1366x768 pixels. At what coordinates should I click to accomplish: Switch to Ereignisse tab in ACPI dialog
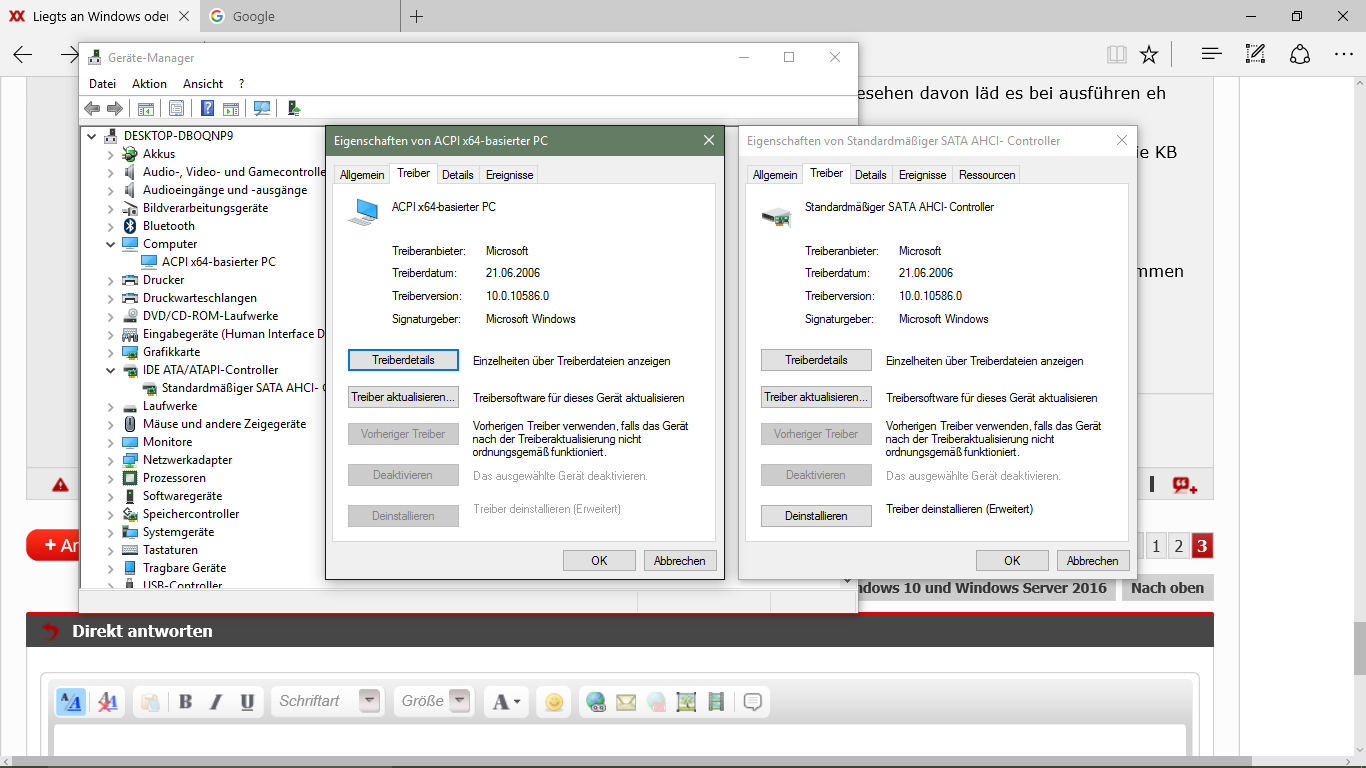click(509, 175)
